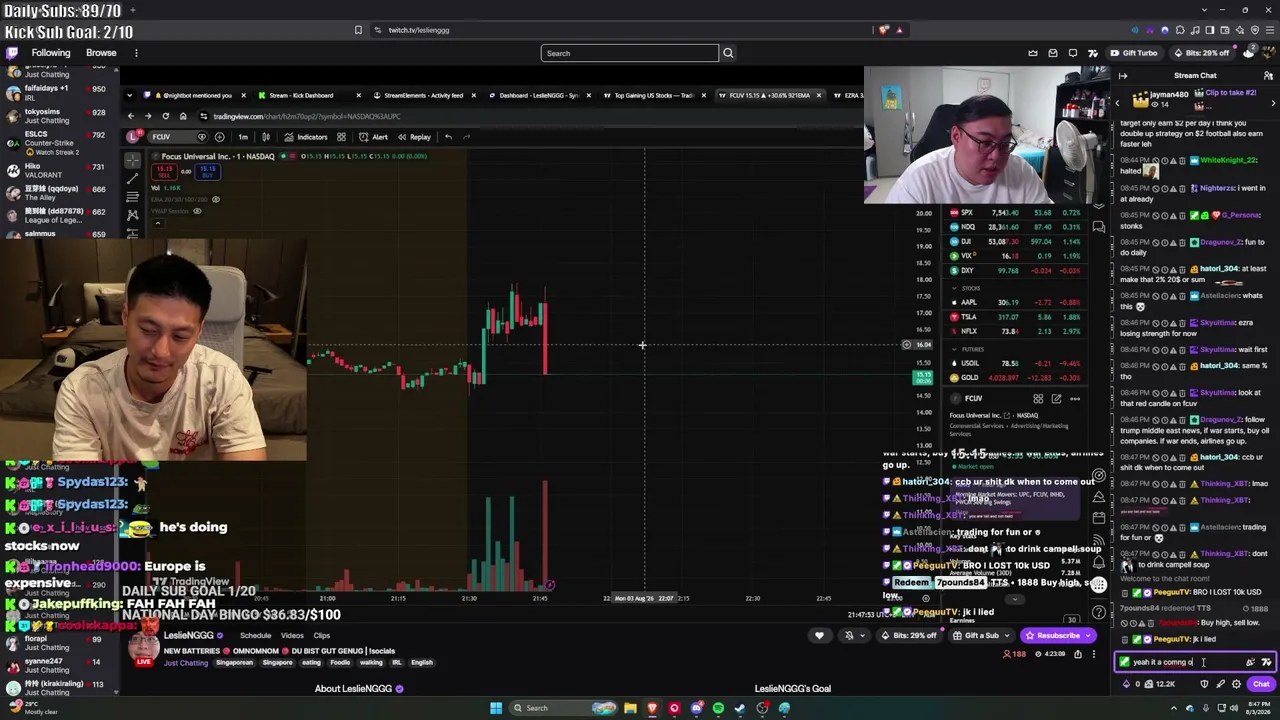This screenshot has height=720, width=1280.
Task: Open the LeslieNGGG channel avatar
Action: tap(144, 647)
